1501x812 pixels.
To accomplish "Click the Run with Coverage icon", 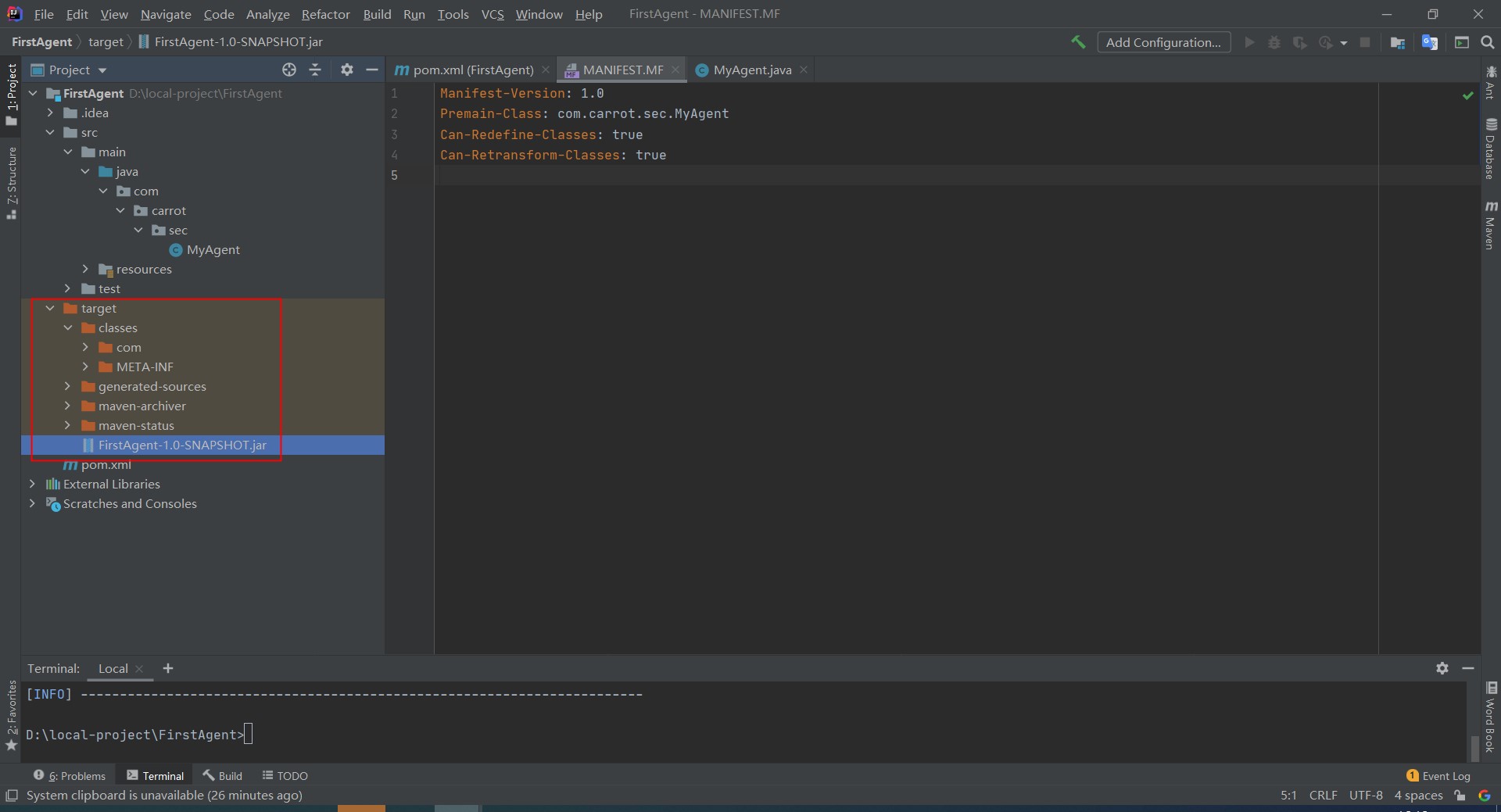I will 1299,42.
